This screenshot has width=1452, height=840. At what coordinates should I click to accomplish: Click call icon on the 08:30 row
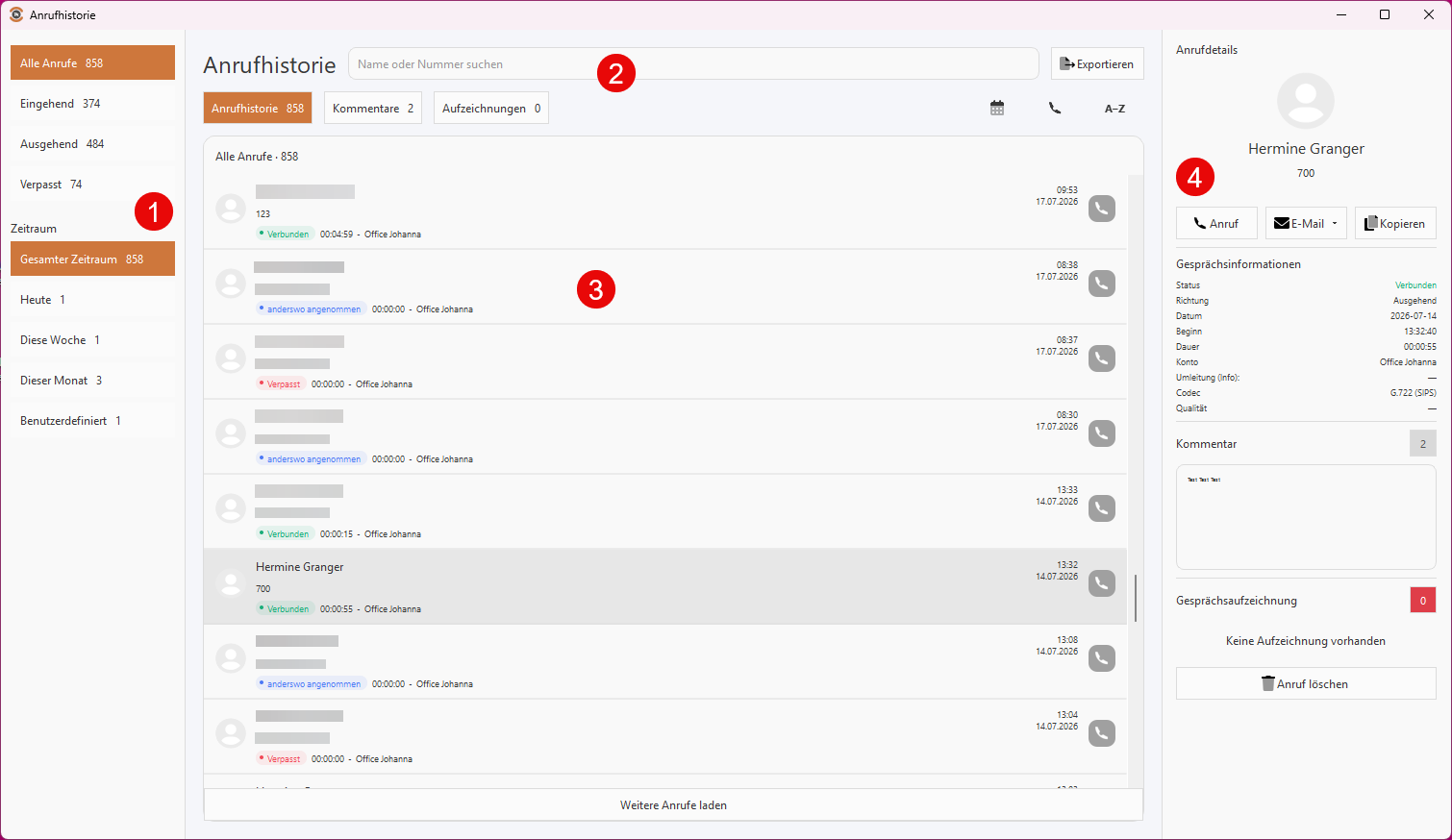(x=1102, y=433)
